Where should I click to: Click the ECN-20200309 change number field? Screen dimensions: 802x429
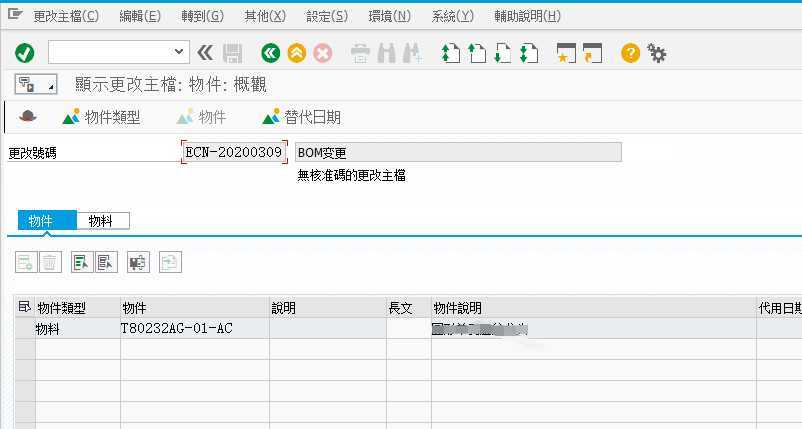(x=234, y=152)
